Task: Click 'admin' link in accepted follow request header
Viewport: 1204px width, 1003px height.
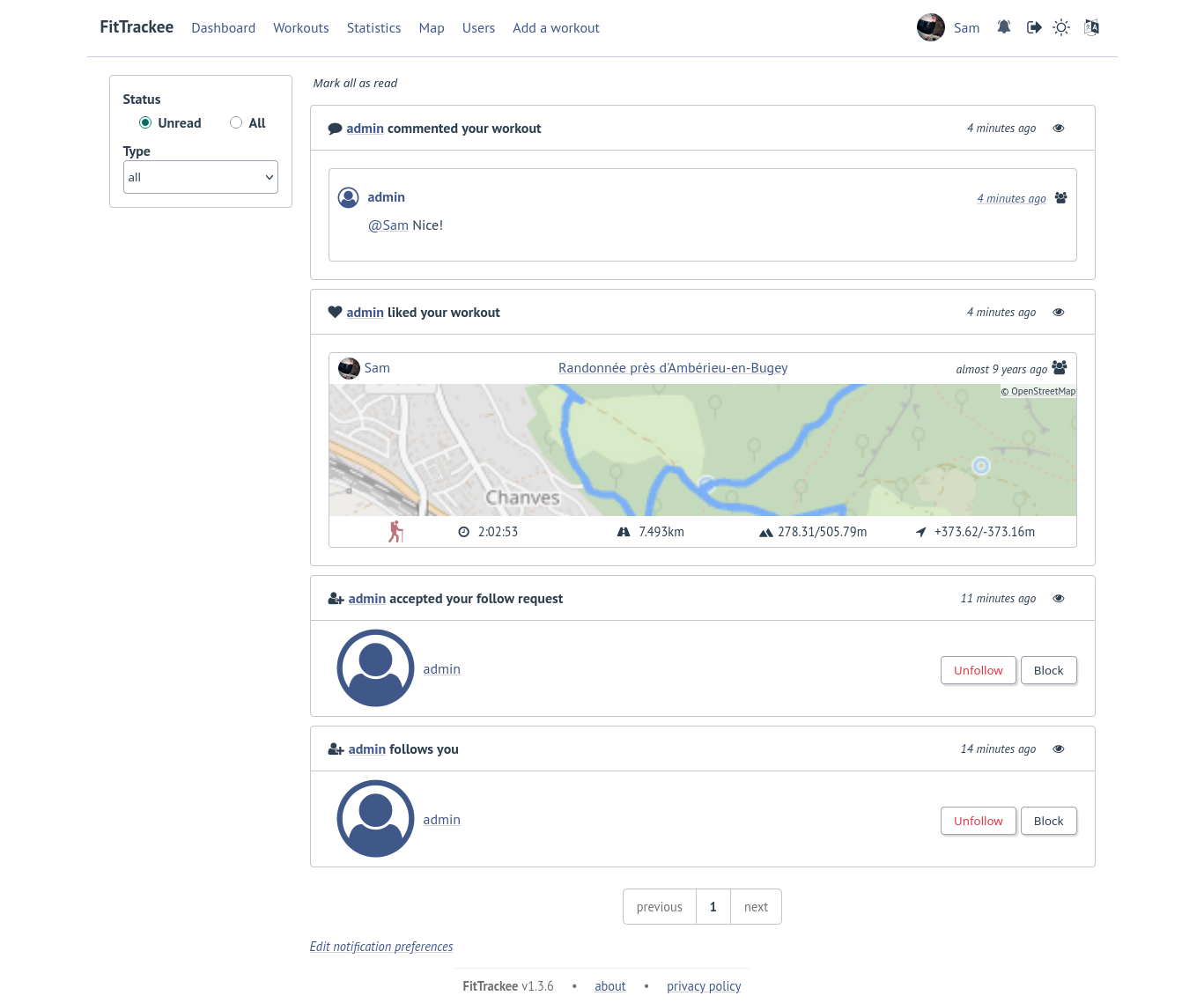Action: (367, 599)
